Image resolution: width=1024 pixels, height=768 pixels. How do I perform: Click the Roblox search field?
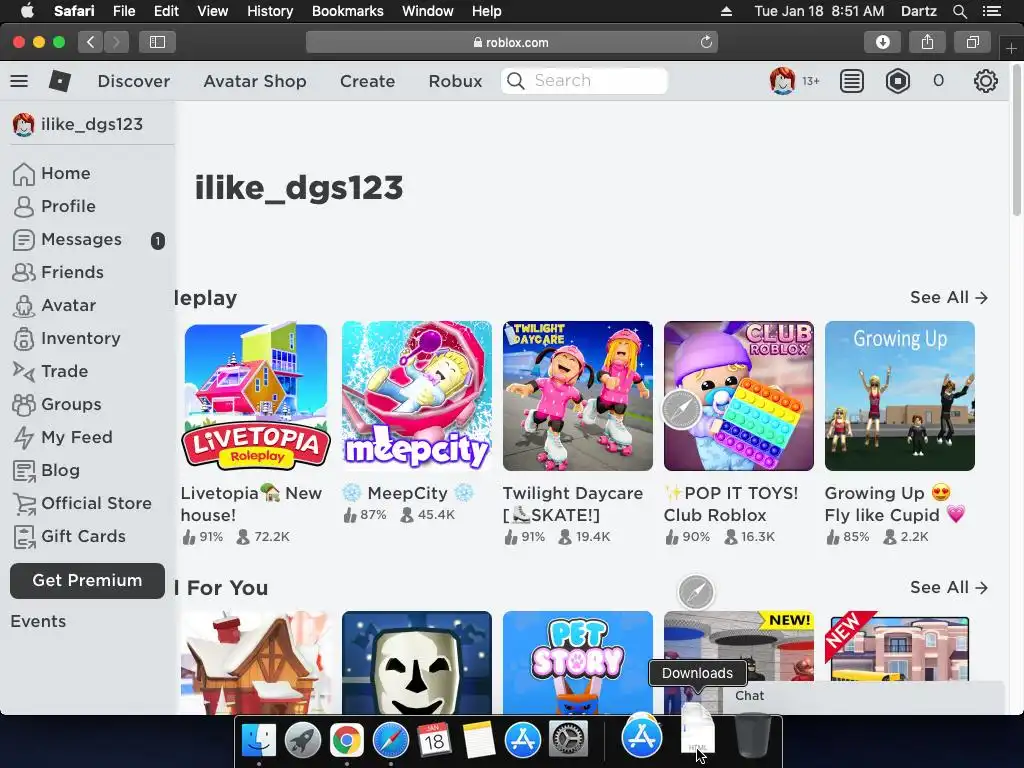pyautogui.click(x=584, y=81)
